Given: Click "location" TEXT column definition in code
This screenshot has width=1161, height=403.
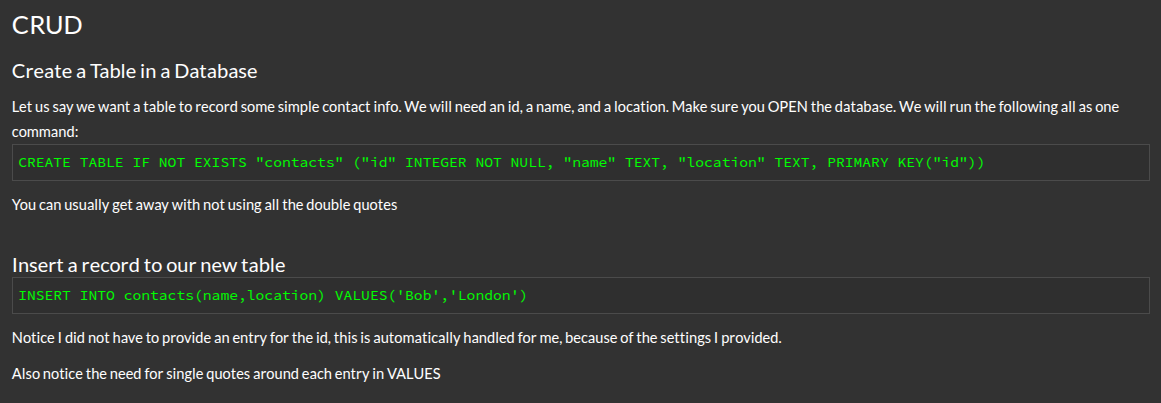Looking at the screenshot, I should tap(743, 162).
